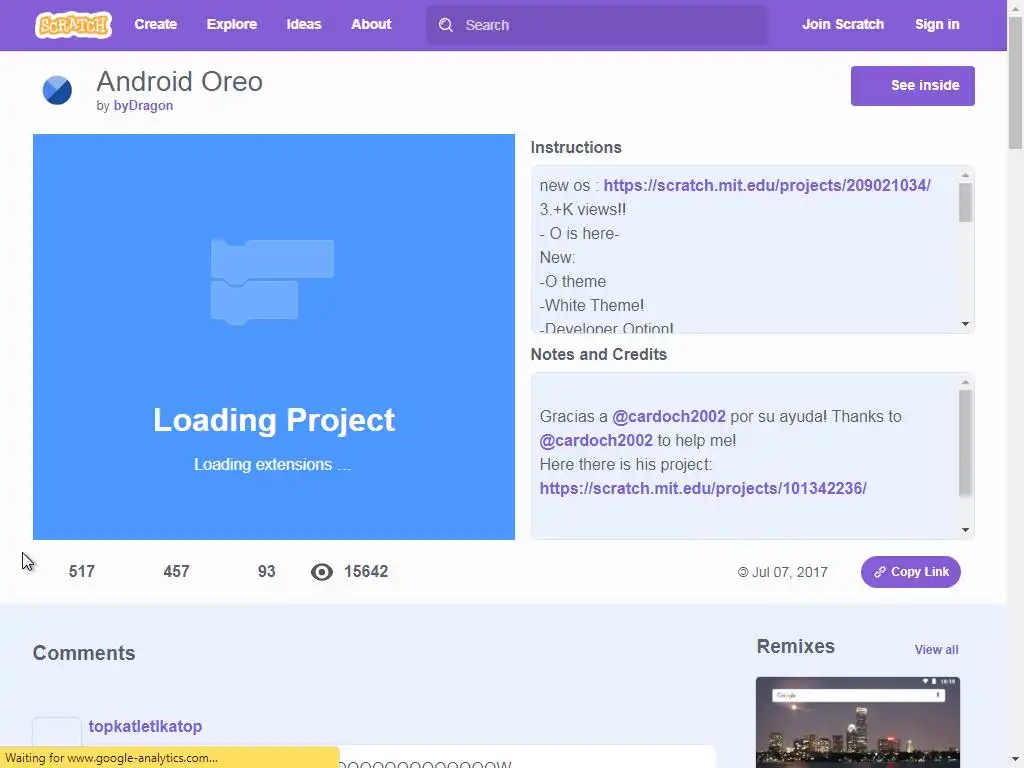Click the 517 loves count
Screen dimensions: 1024x768
[x=82, y=571]
